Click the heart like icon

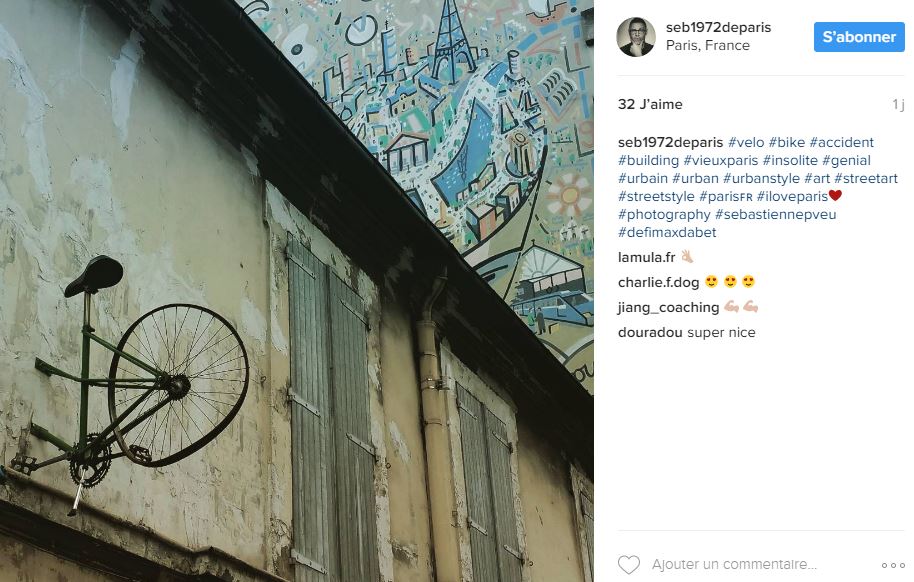(x=629, y=565)
